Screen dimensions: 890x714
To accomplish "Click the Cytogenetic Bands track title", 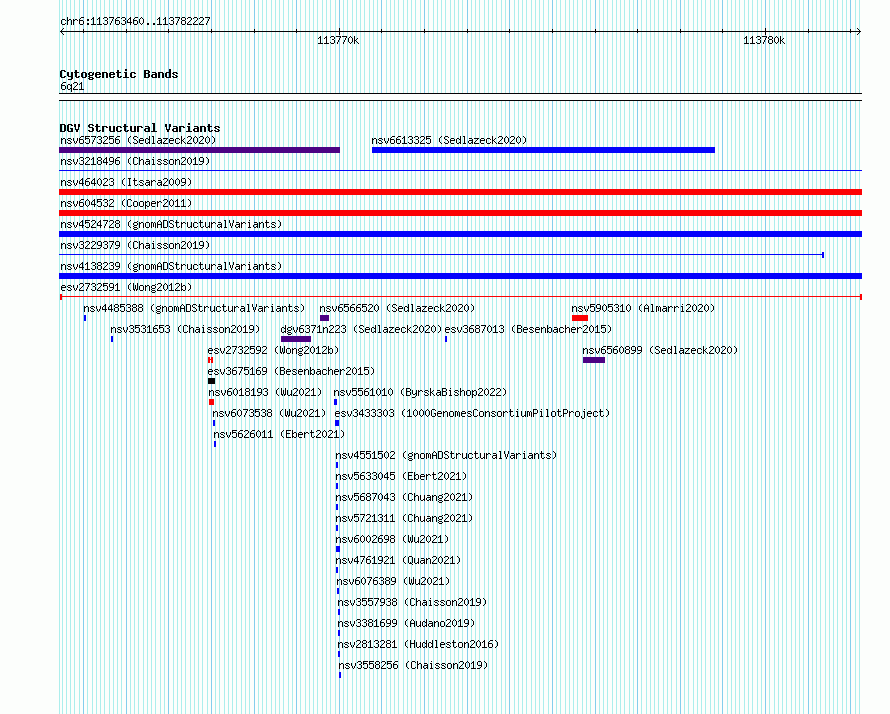I will tap(119, 74).
